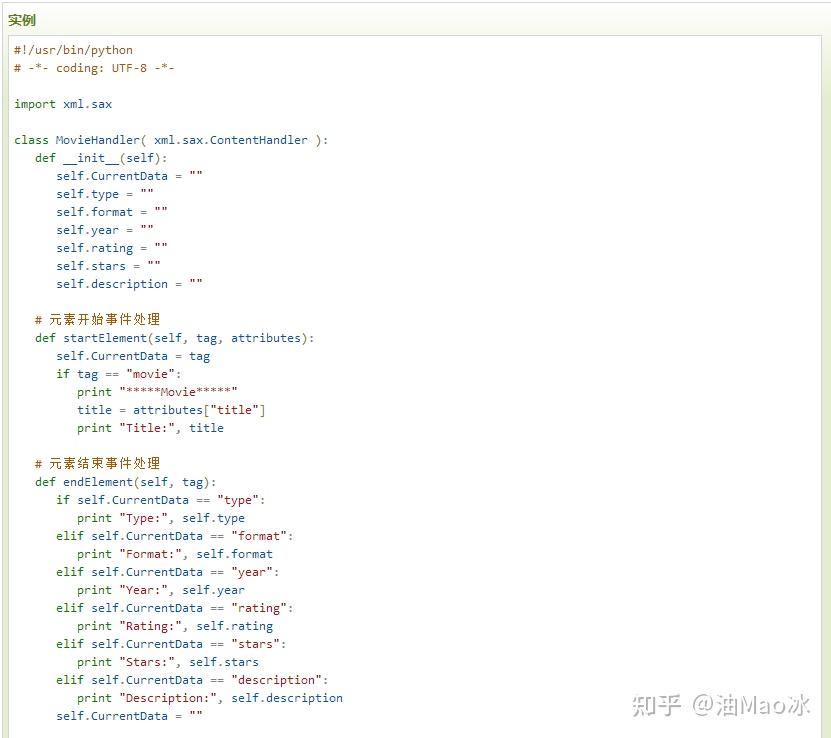Click the 'self.year = ""' line

[105, 230]
